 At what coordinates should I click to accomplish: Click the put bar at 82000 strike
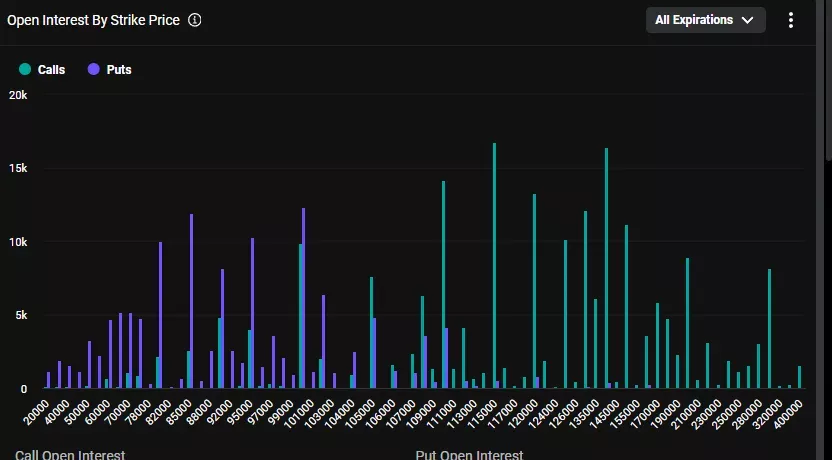[160, 315]
